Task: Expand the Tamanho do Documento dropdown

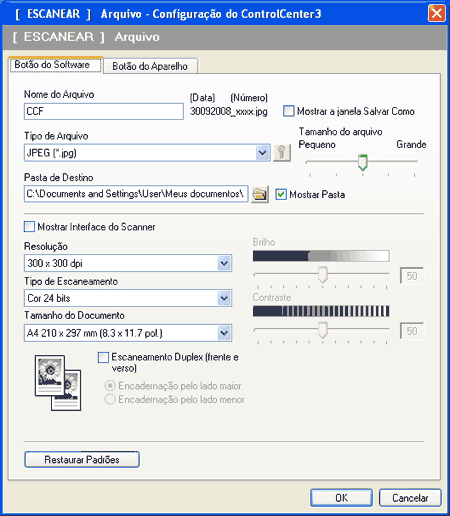Action: click(x=224, y=333)
